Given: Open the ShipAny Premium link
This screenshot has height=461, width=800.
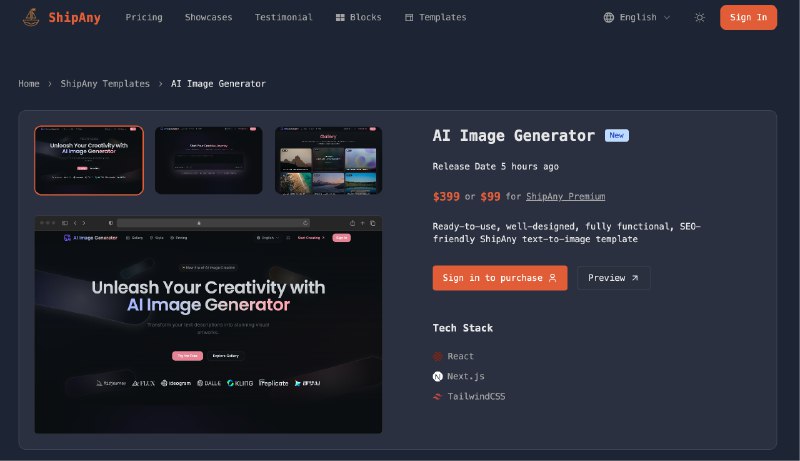Looking at the screenshot, I should [x=565, y=196].
